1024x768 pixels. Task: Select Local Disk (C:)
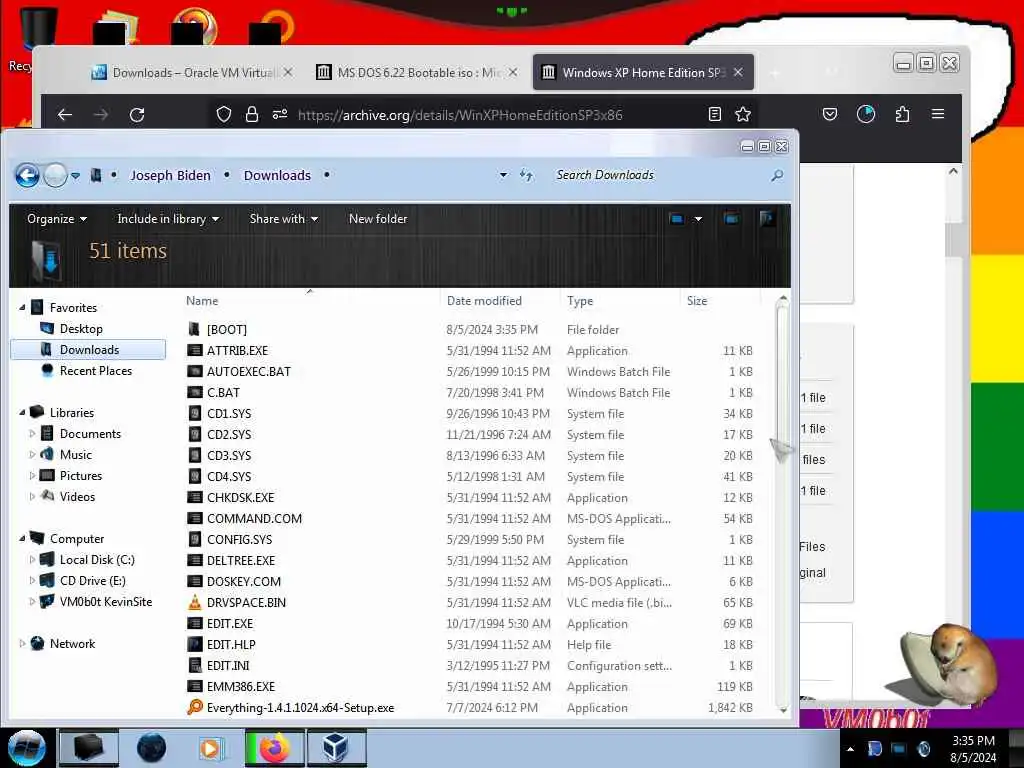(x=97, y=560)
